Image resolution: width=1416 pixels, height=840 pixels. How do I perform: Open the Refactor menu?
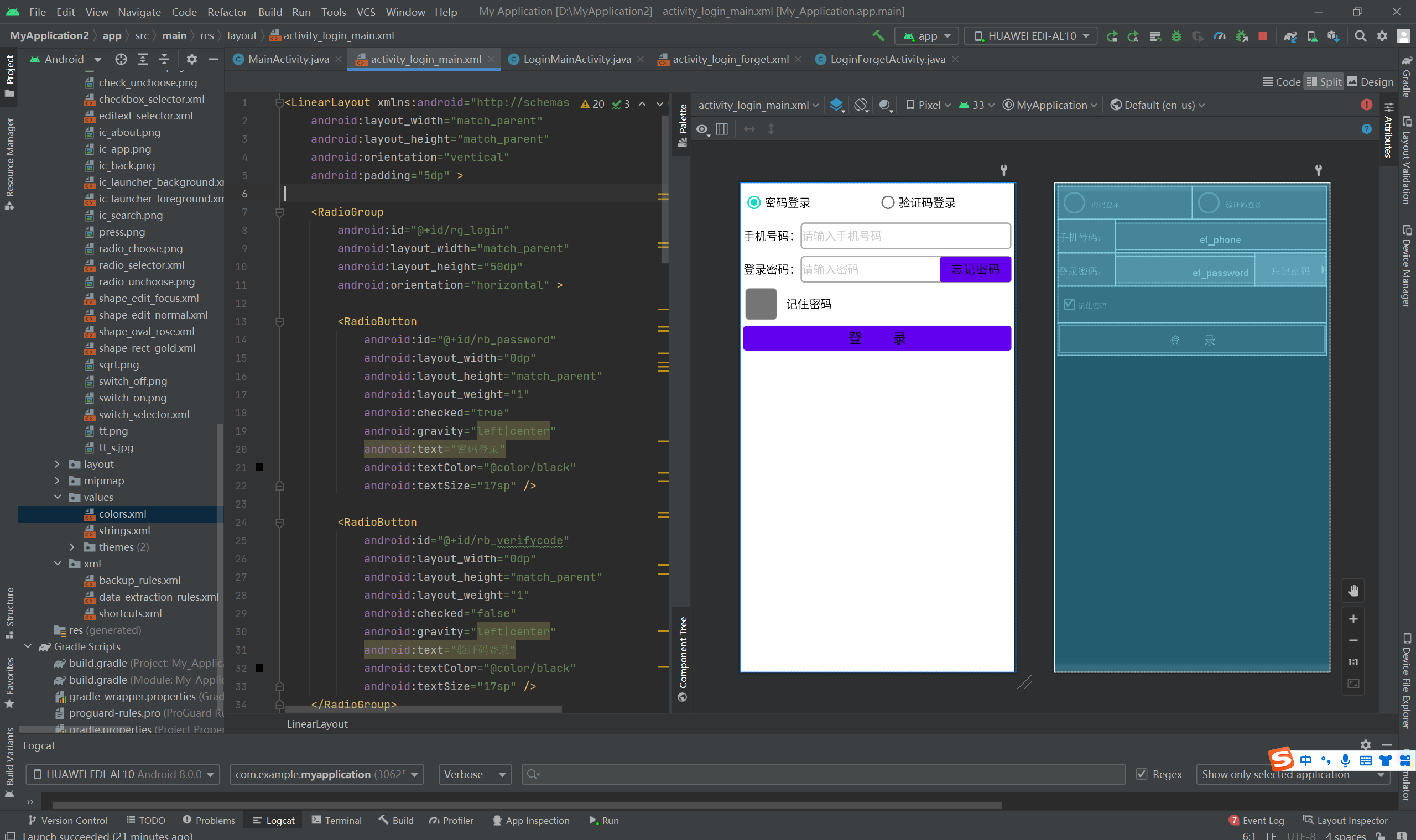(x=226, y=12)
